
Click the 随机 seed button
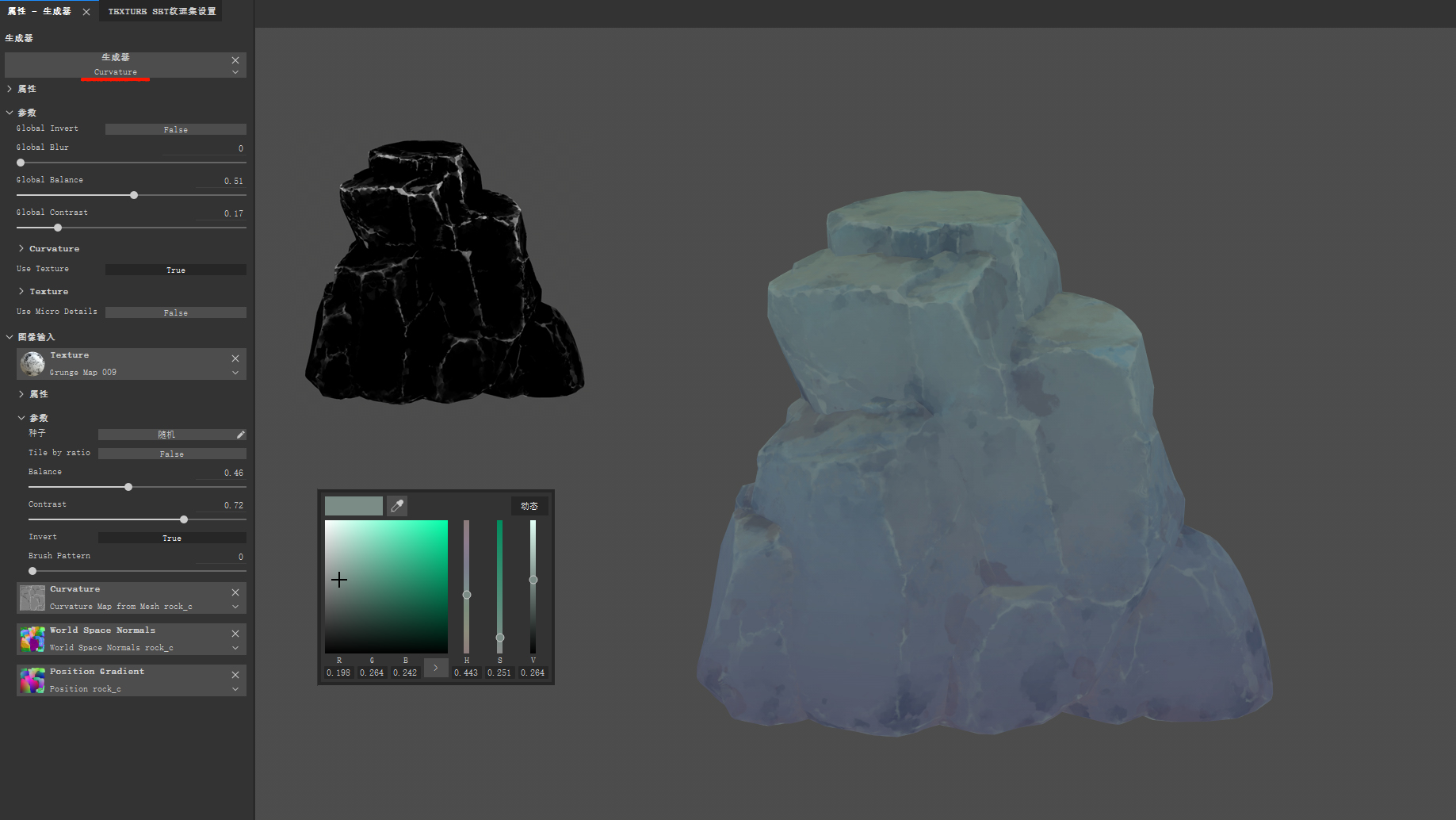point(166,435)
